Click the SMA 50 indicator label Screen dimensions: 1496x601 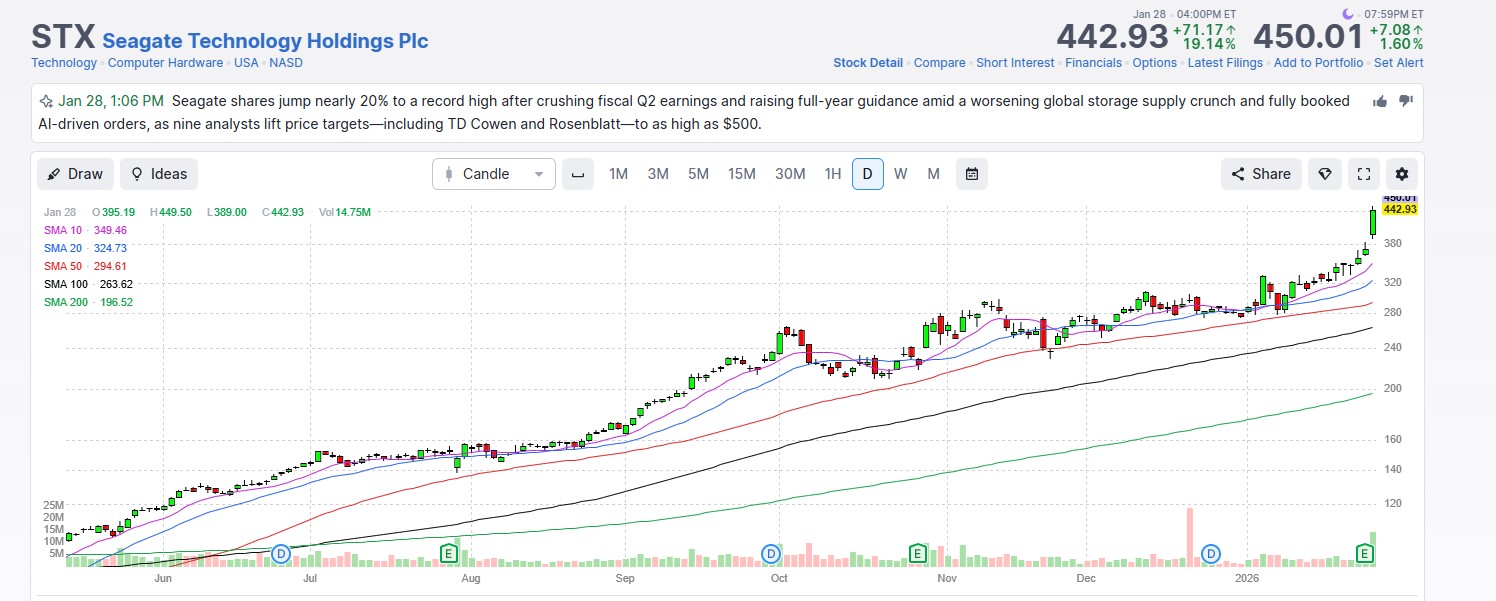(62, 266)
